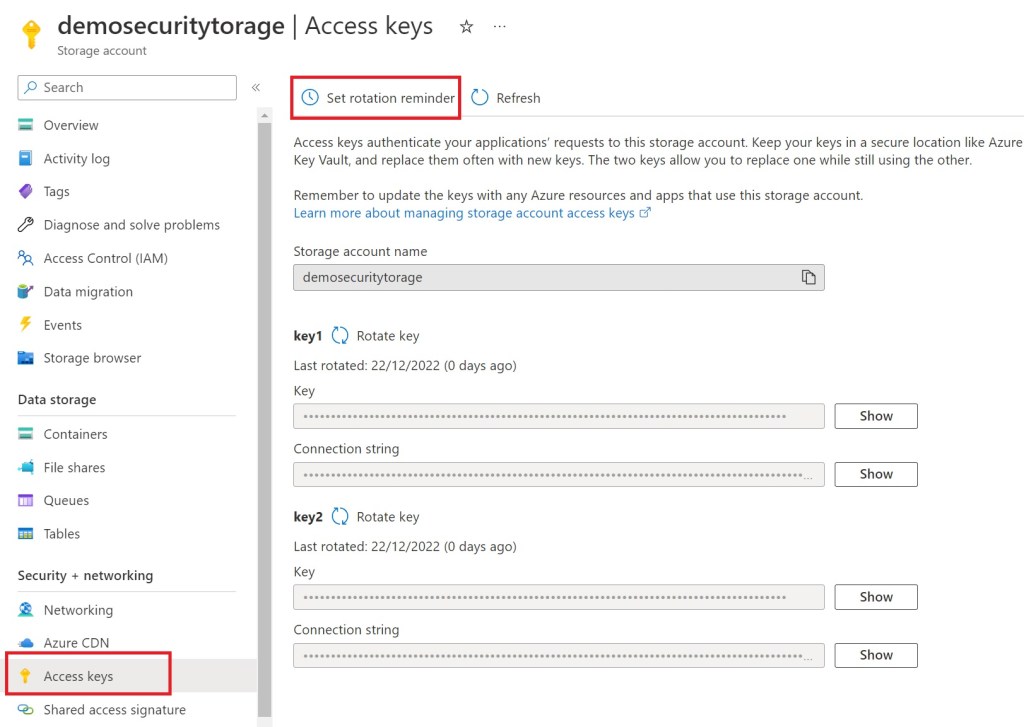Click the Refresh icon in toolbar
This screenshot has height=727, width=1024.
pos(480,97)
